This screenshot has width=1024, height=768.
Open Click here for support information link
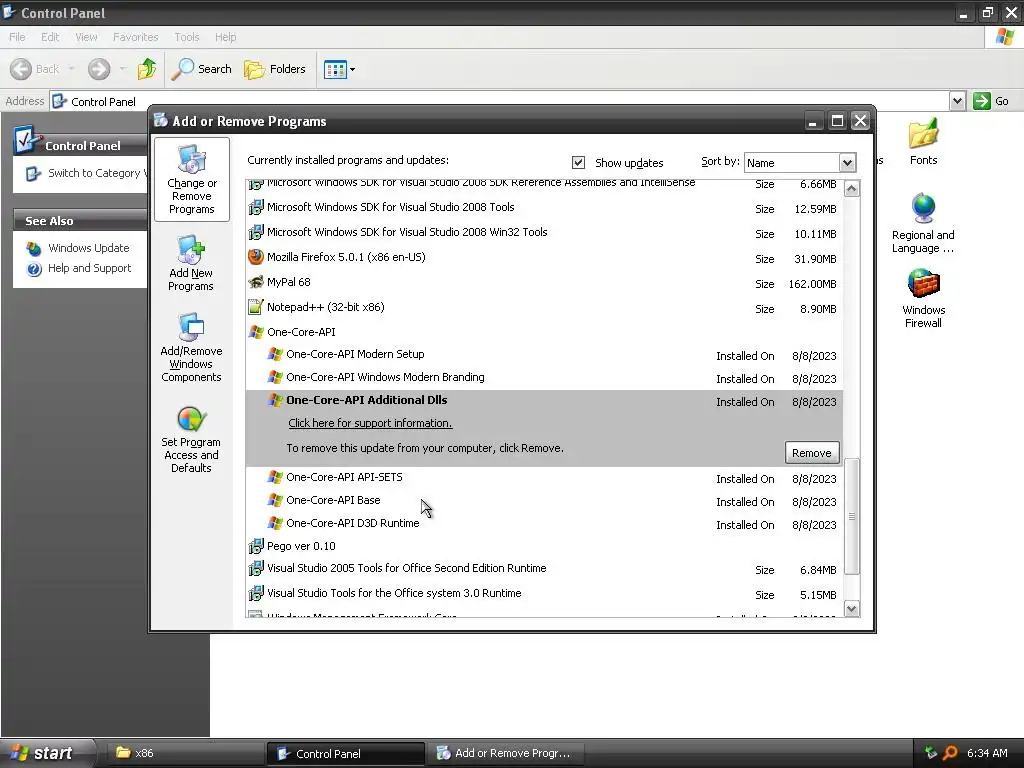click(x=370, y=423)
